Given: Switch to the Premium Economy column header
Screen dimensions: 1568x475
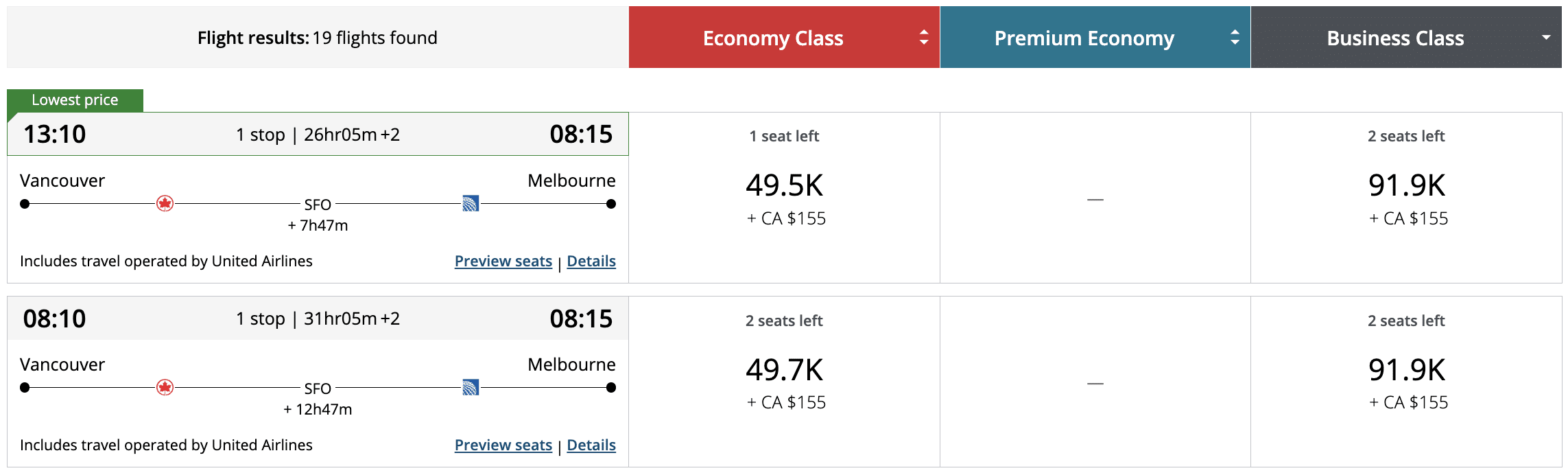Looking at the screenshot, I should pos(1084,38).
